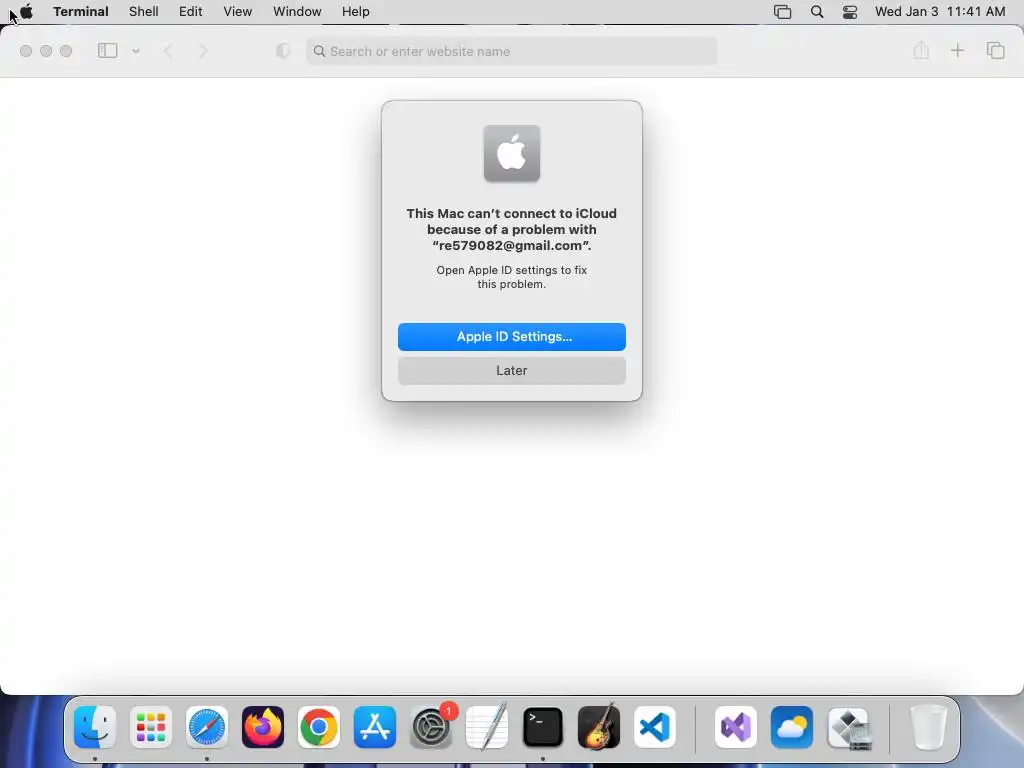1024x768 pixels.
Task: Open the Trash in the Dock
Action: point(928,727)
